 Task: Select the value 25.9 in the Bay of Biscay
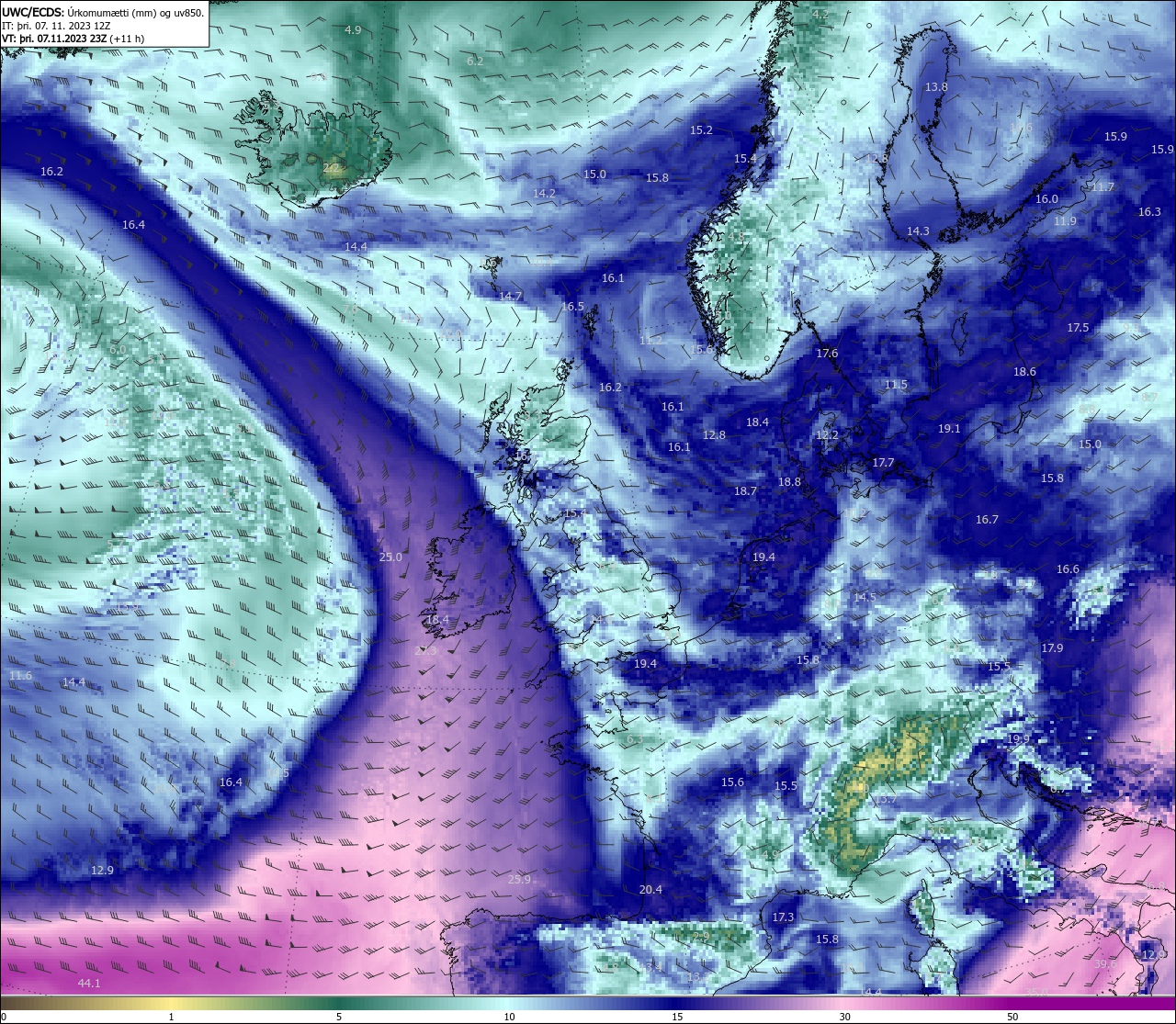[519, 880]
